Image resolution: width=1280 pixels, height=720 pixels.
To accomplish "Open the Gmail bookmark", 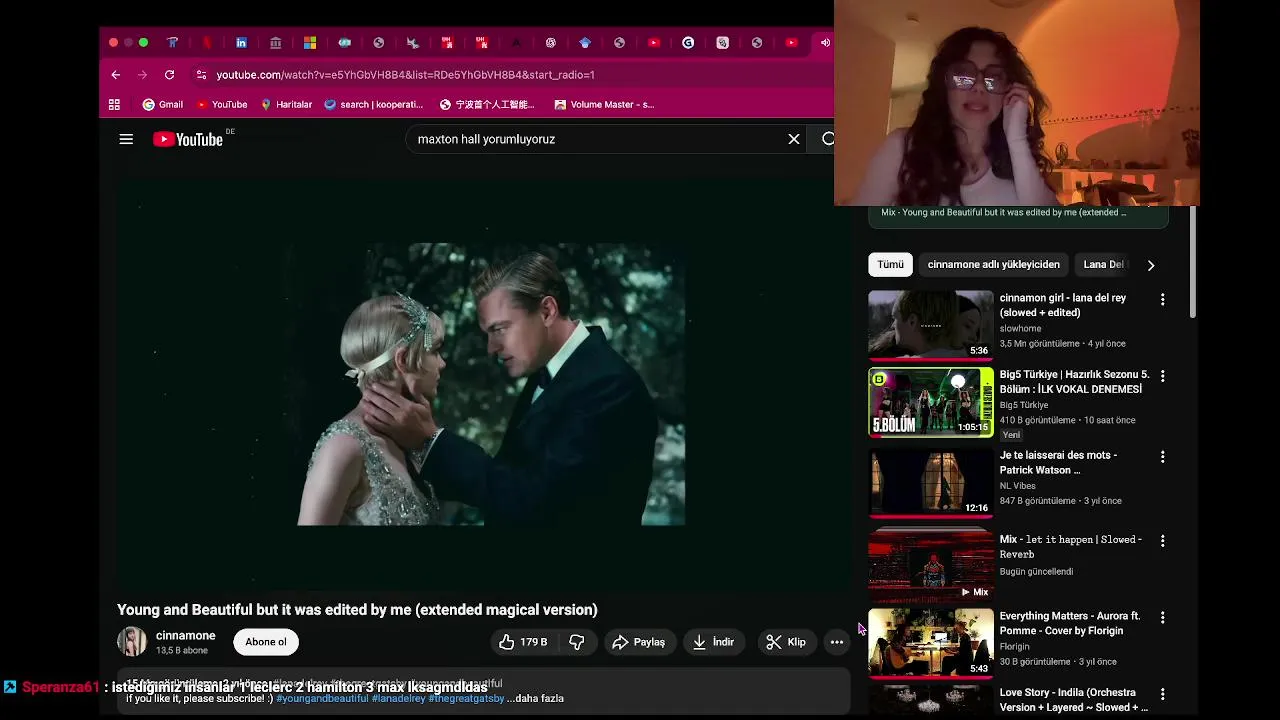I will pyautogui.click(x=163, y=104).
